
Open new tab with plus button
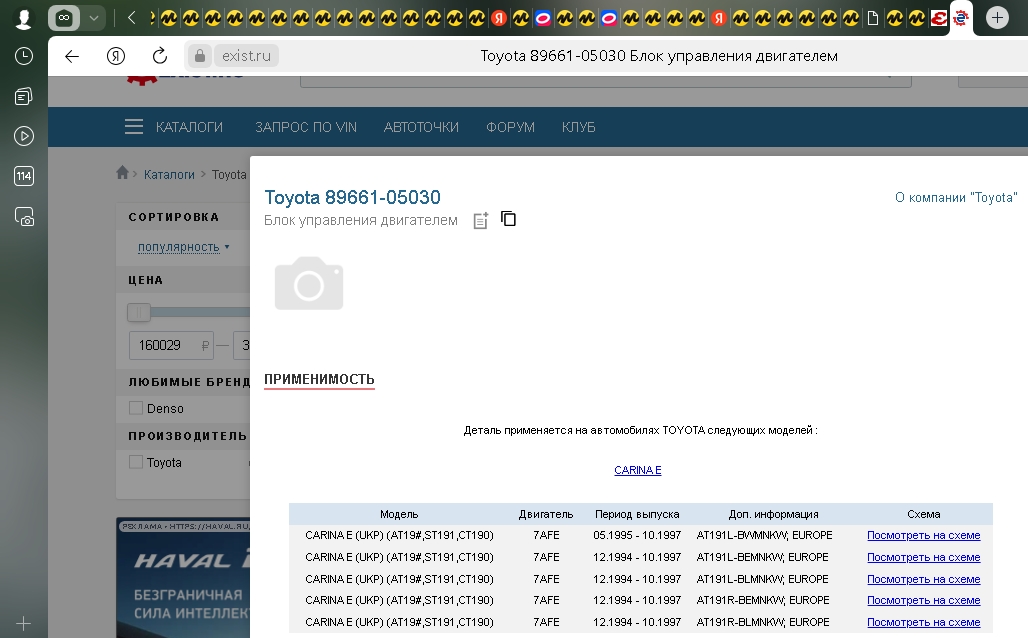997,18
